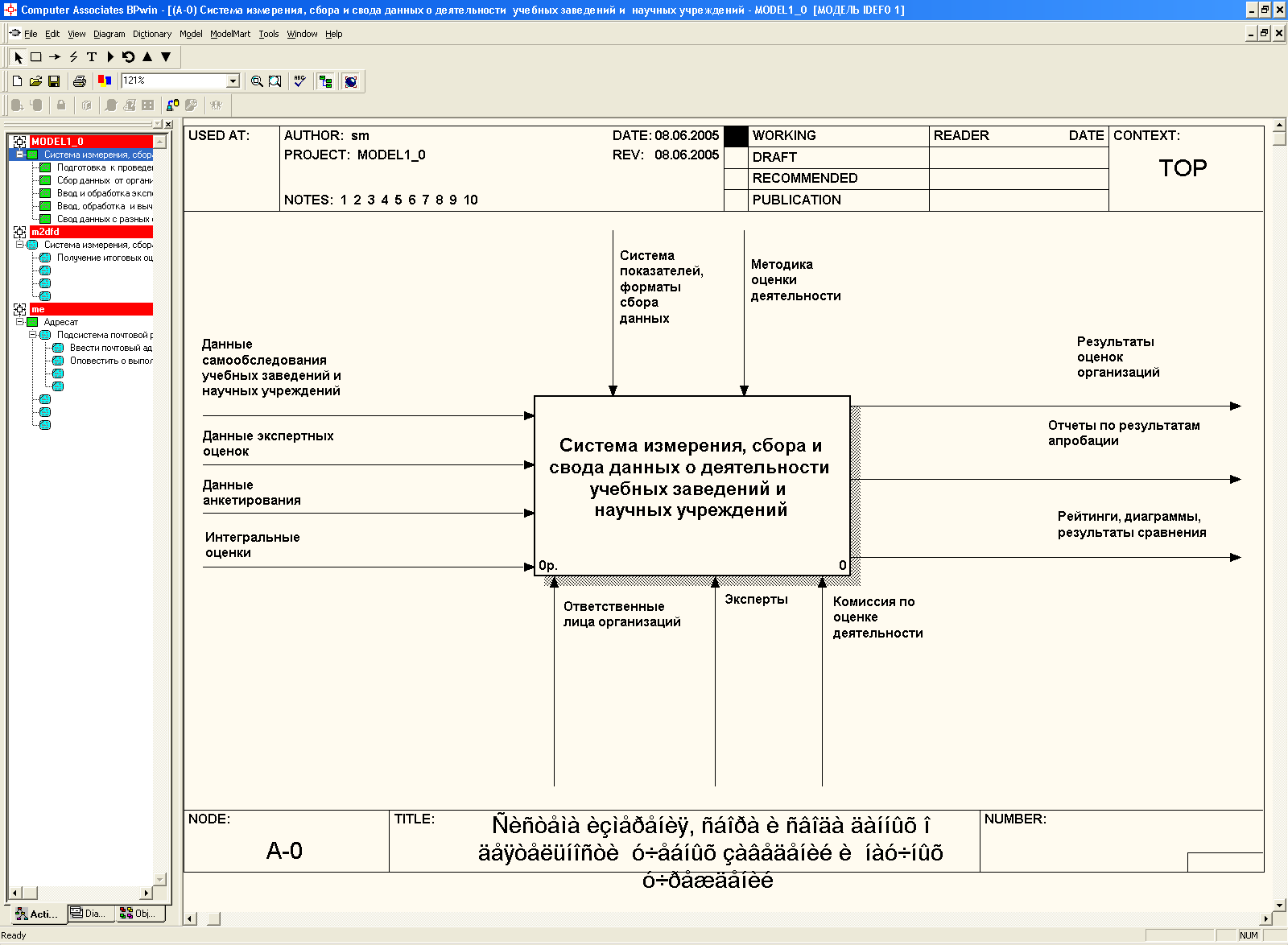Click the Go to Parent Diagram arrow
1288x945 pixels.
point(147,57)
